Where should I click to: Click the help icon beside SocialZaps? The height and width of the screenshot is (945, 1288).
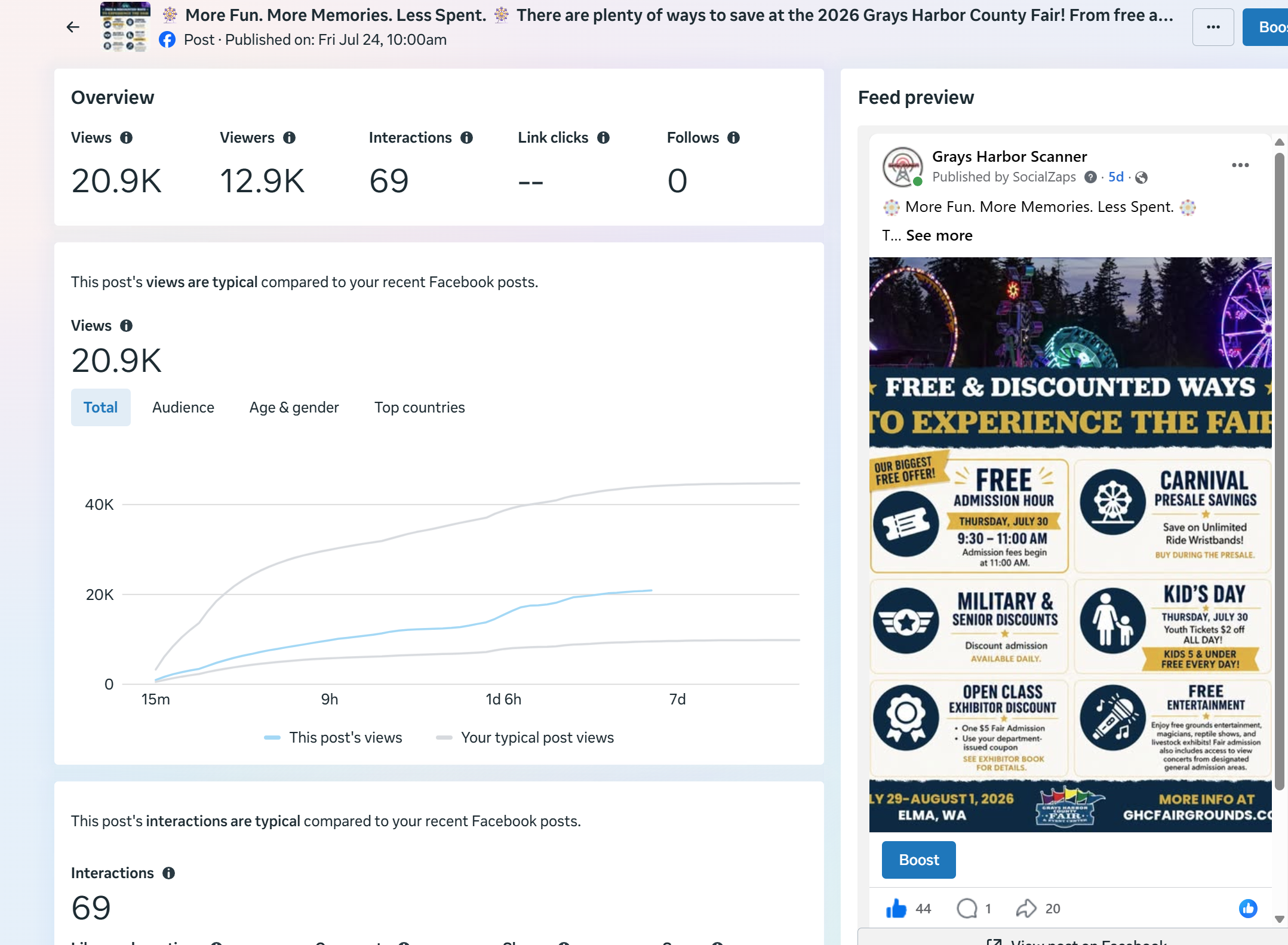[x=1090, y=177]
